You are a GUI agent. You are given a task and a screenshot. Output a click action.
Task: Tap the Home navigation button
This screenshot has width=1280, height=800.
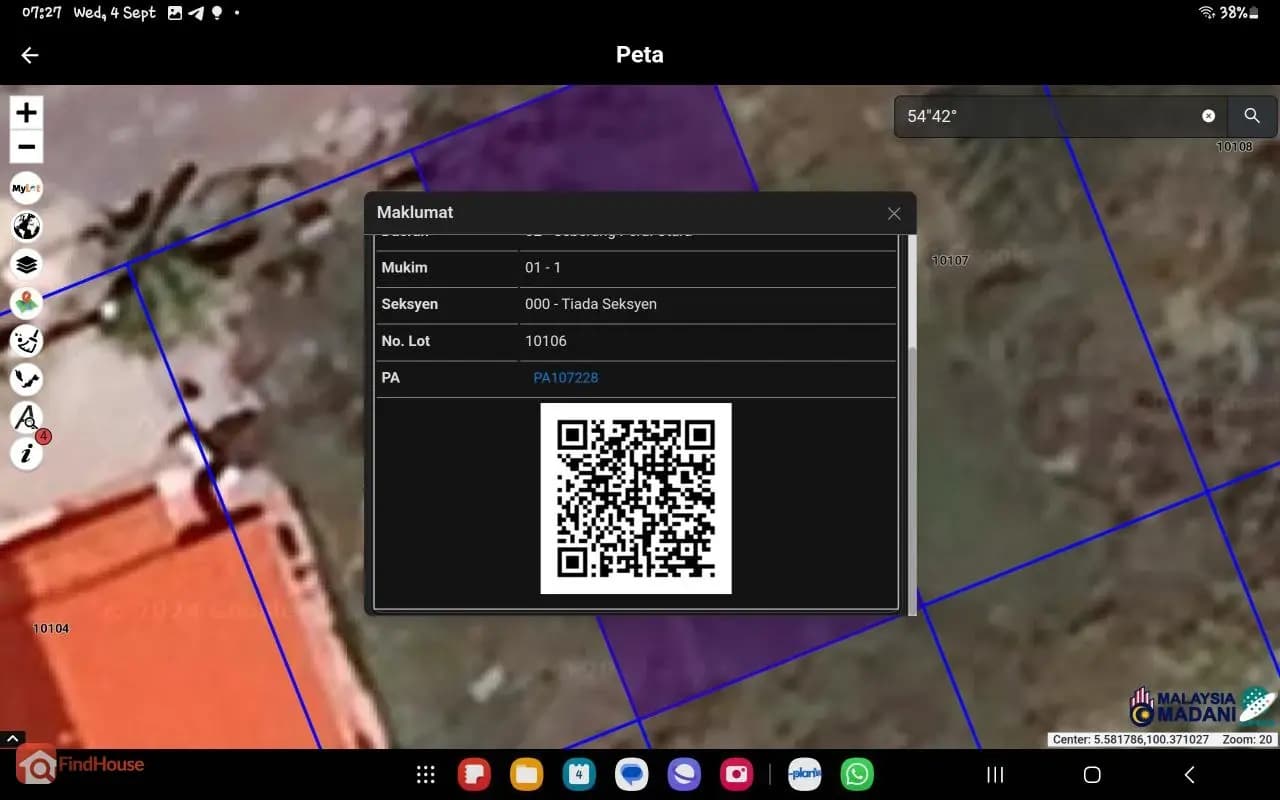pos(1092,775)
